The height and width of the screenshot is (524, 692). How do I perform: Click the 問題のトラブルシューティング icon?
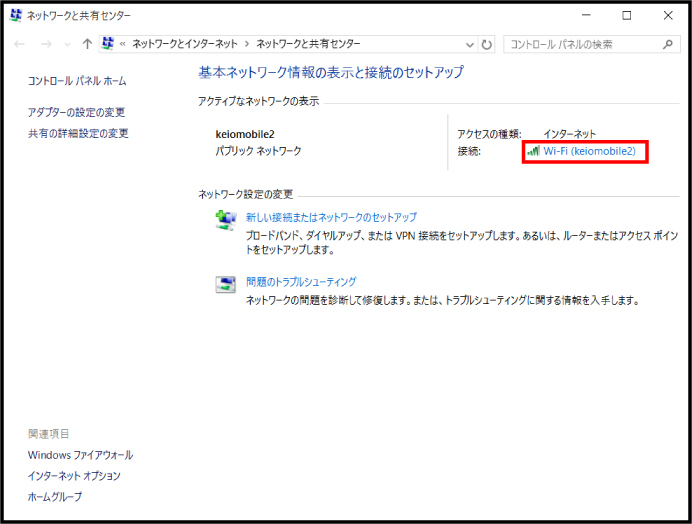coord(226,286)
